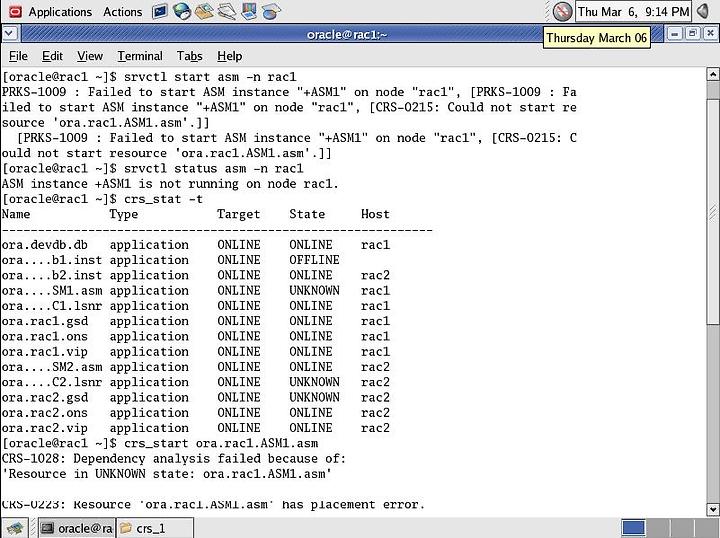Launch the web browser globe-and-mouse icon
Viewport: 720px width, 538px height.
(x=182, y=11)
